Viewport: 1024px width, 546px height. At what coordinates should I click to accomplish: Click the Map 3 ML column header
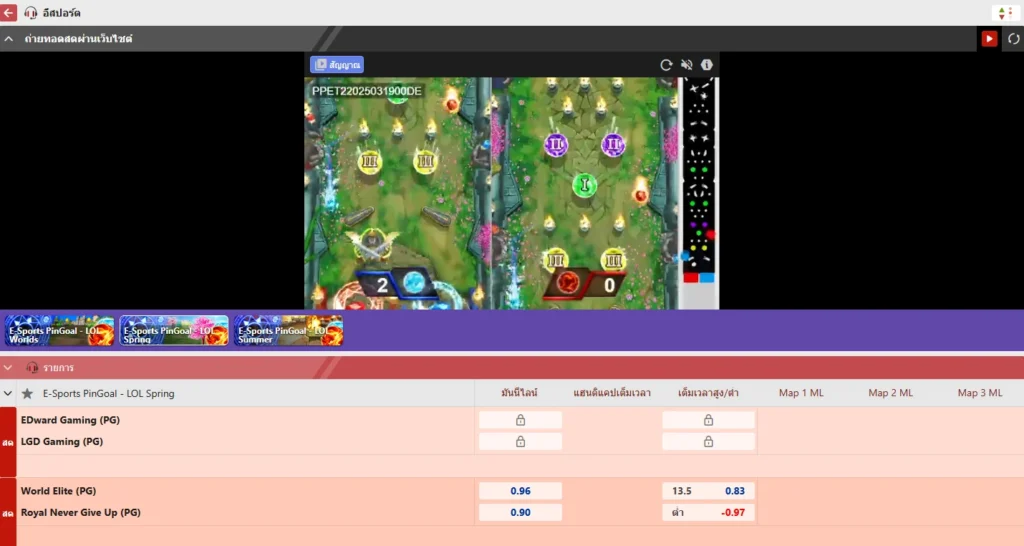coord(980,393)
